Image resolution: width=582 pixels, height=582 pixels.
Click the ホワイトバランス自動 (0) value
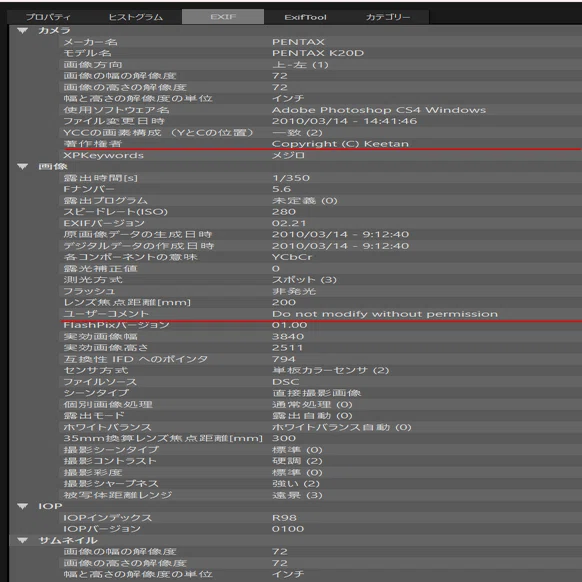point(341,427)
